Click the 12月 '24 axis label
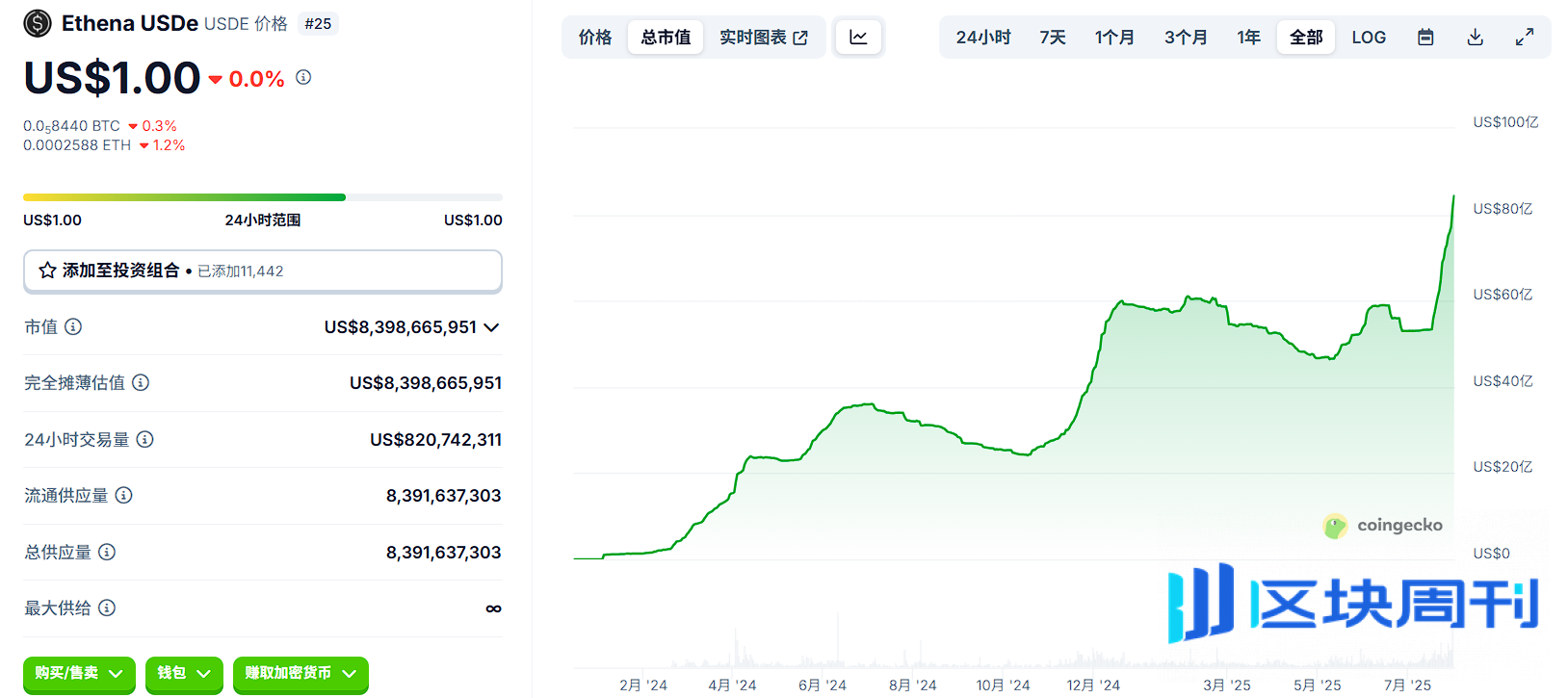The width and height of the screenshot is (1568, 698). pyautogui.click(x=1093, y=685)
